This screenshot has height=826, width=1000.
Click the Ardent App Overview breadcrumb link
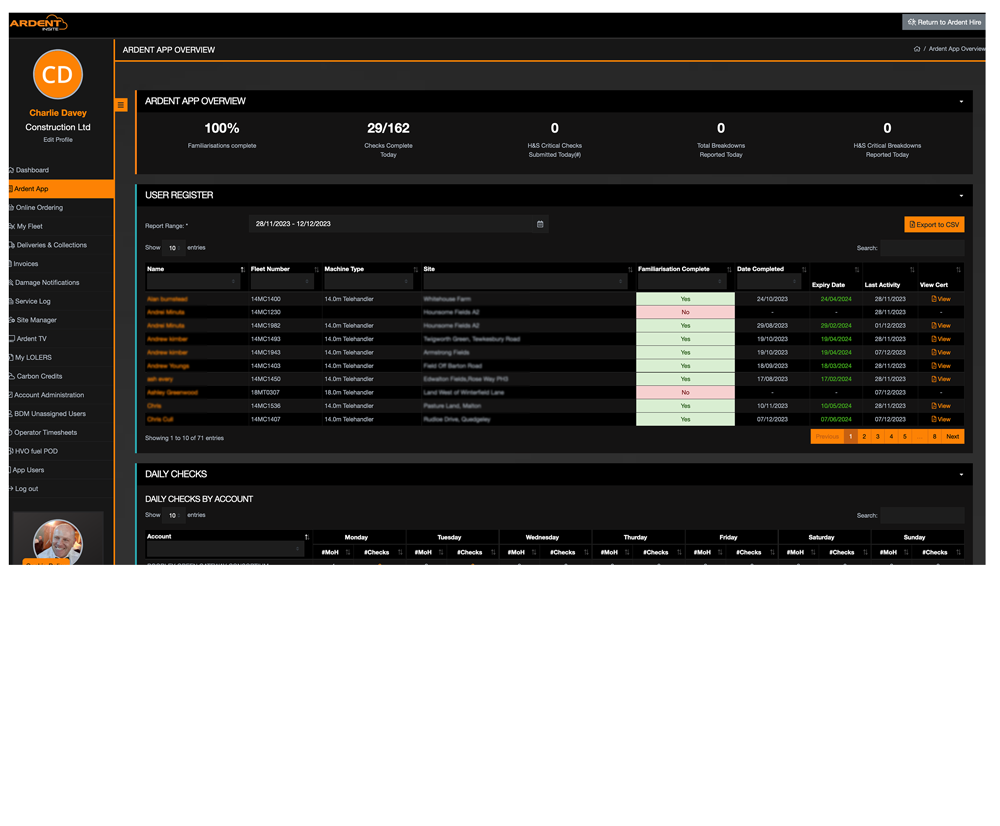(957, 49)
